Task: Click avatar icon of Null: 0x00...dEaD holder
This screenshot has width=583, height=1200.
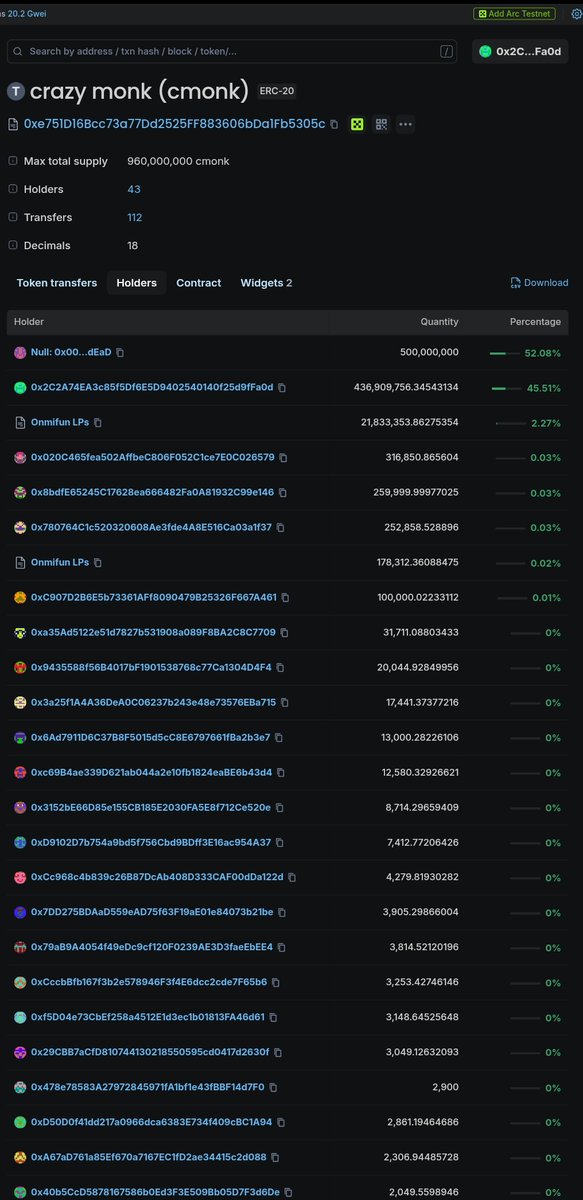Action: 20,353
